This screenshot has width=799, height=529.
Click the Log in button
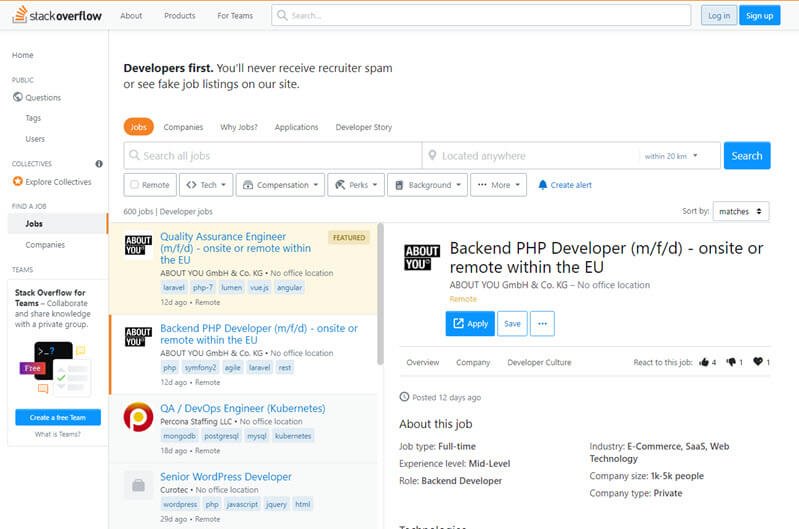point(718,16)
